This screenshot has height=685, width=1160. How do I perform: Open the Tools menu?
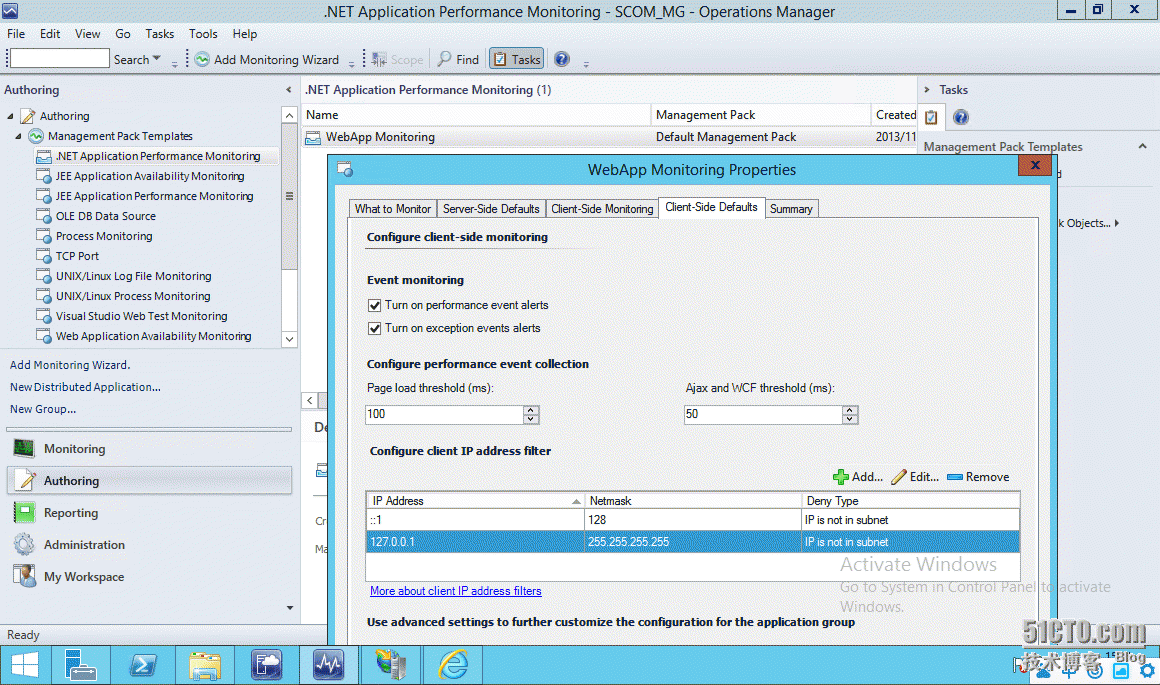pyautogui.click(x=203, y=34)
